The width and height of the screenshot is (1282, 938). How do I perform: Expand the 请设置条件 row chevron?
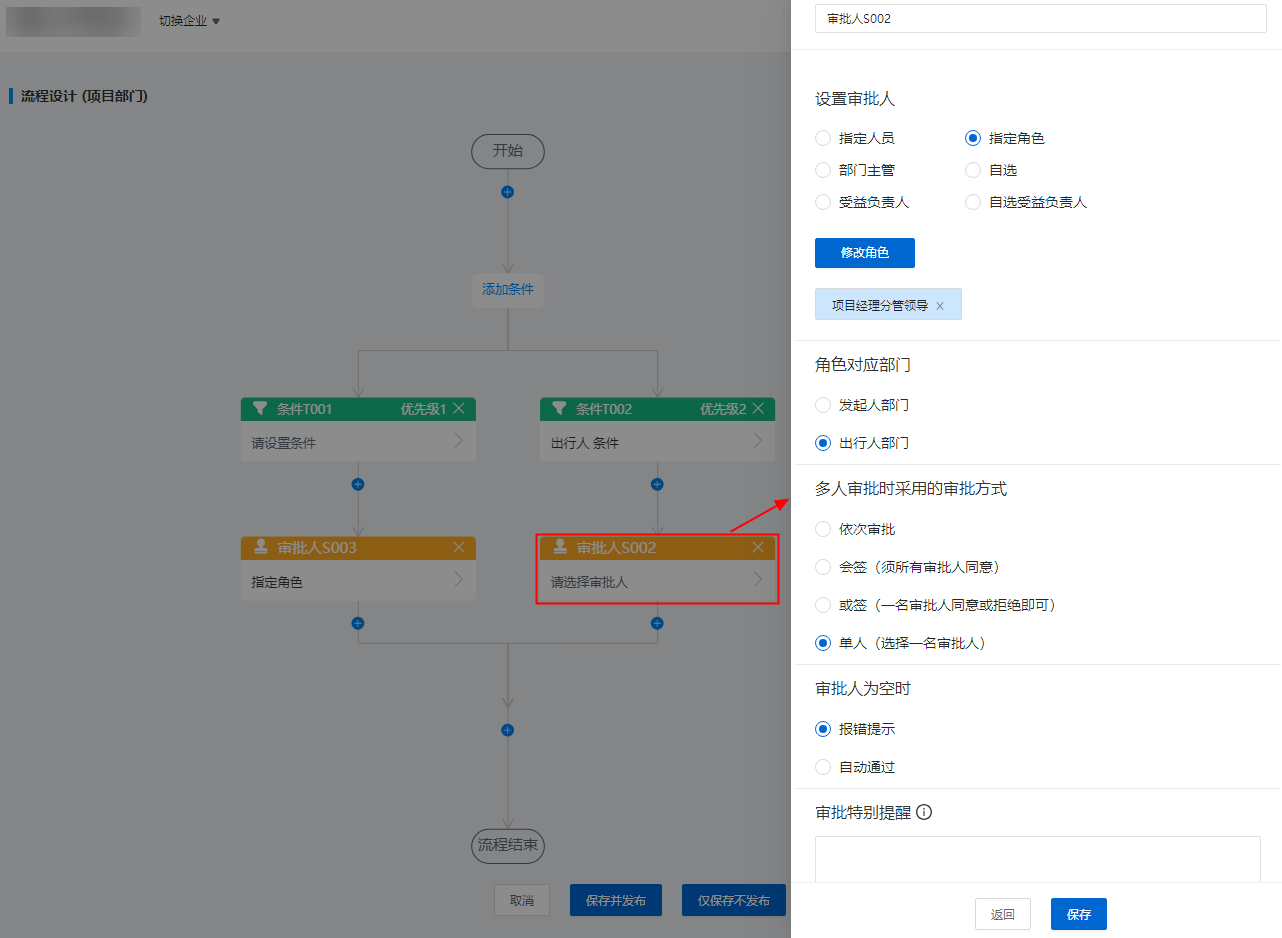[459, 441]
